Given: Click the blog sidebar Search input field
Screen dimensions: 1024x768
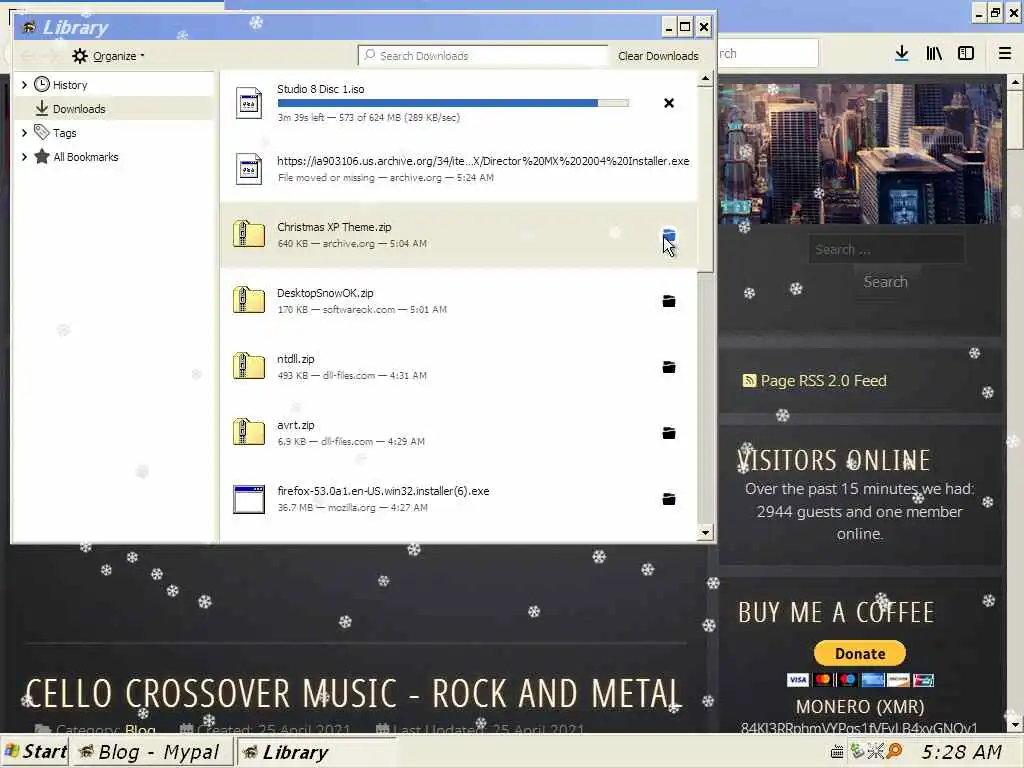Looking at the screenshot, I should tap(886, 249).
